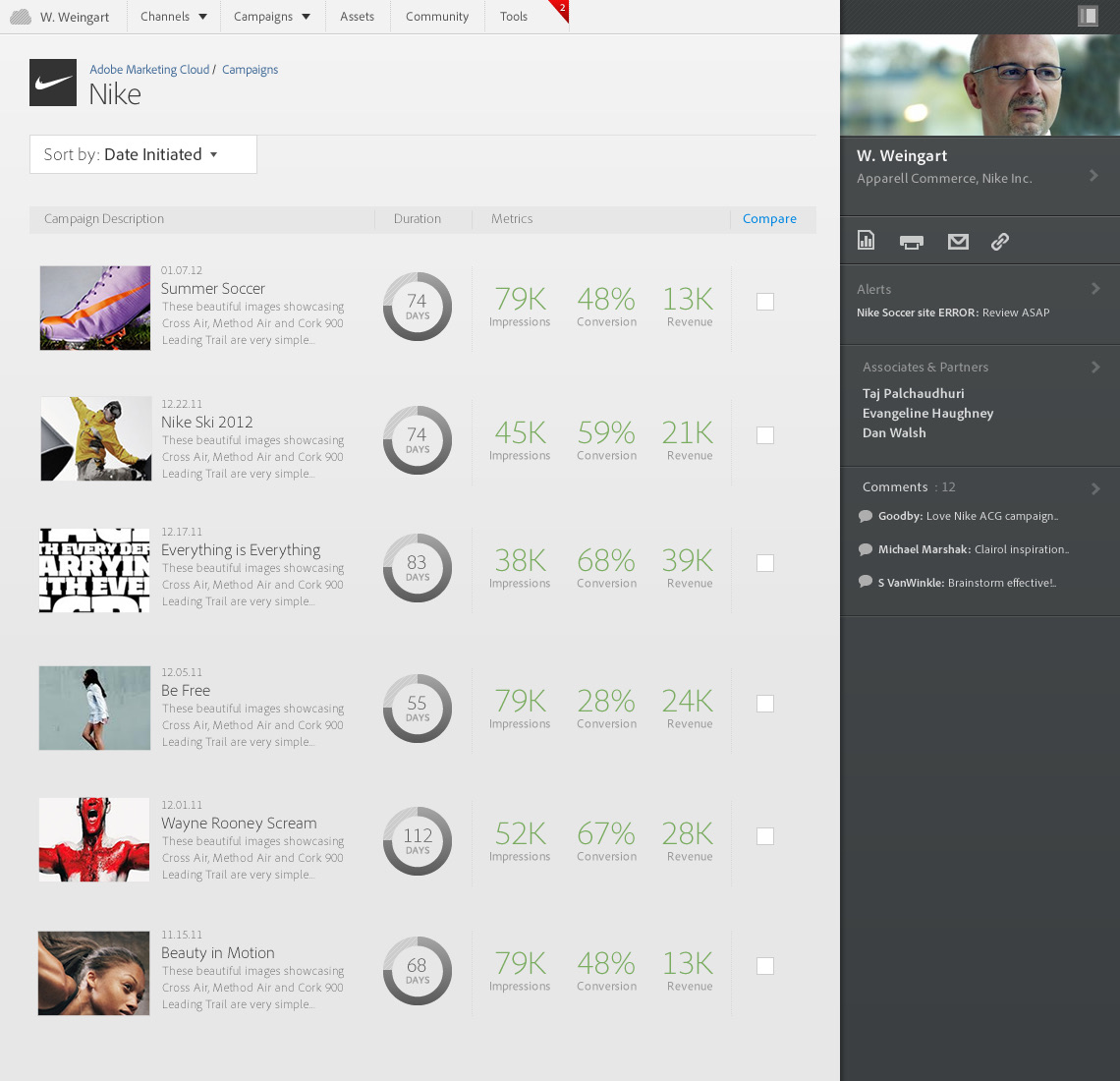The width and height of the screenshot is (1120, 1081).
Task: Expand the Alerts section chevron
Action: click(x=1095, y=289)
